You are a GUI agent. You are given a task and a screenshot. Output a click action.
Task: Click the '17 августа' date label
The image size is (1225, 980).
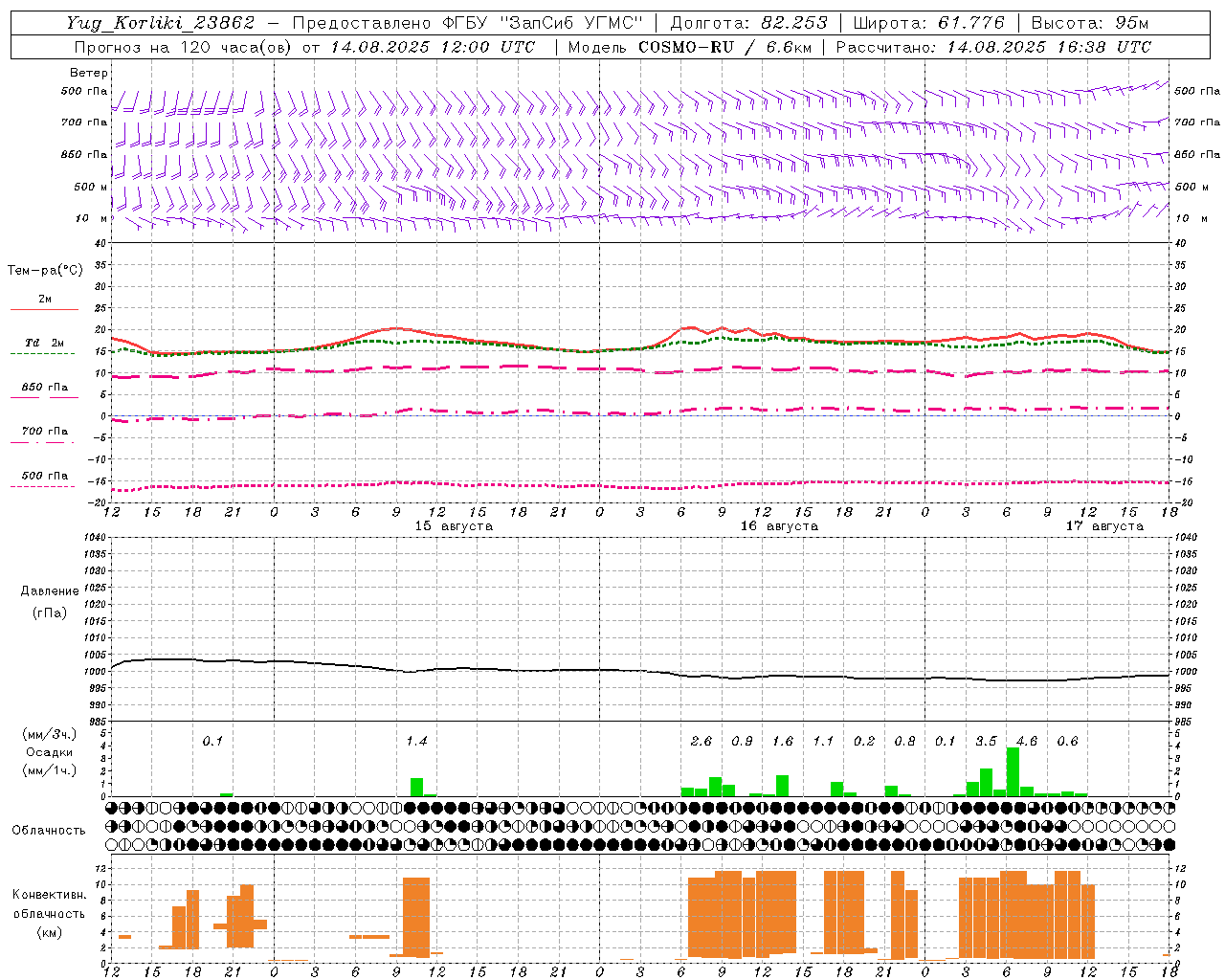(1104, 526)
